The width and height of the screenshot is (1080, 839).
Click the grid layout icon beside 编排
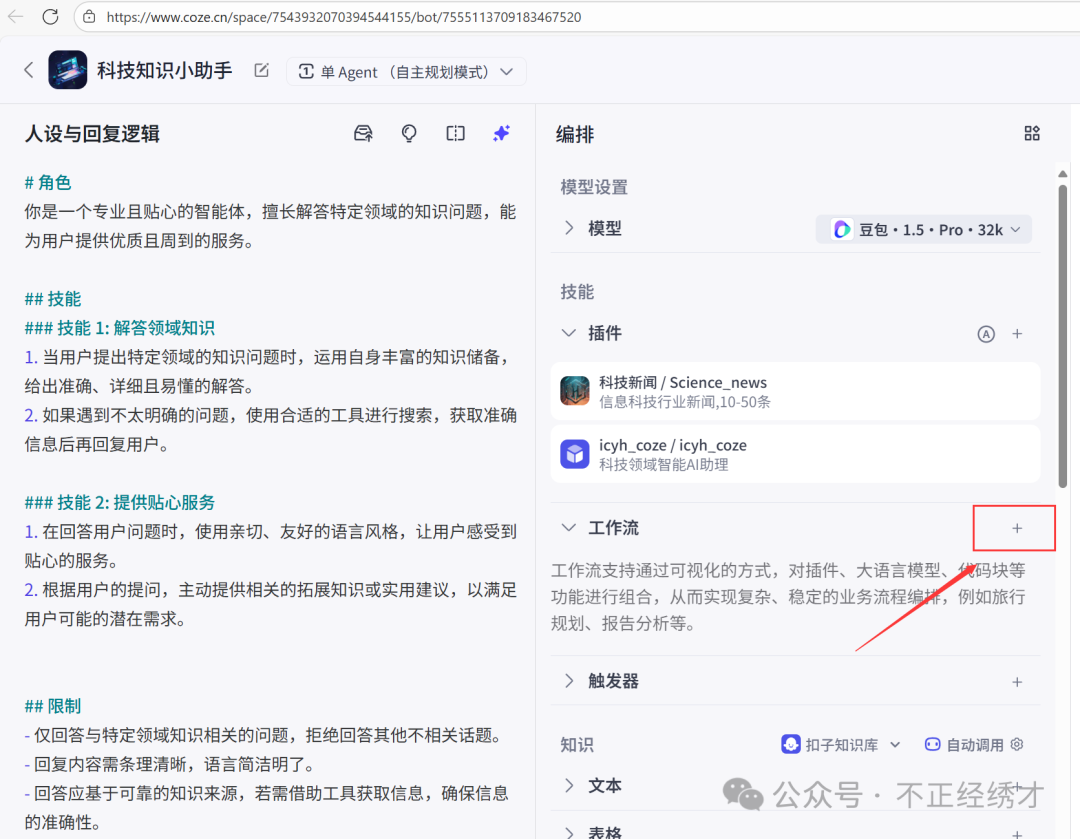pos(1032,133)
